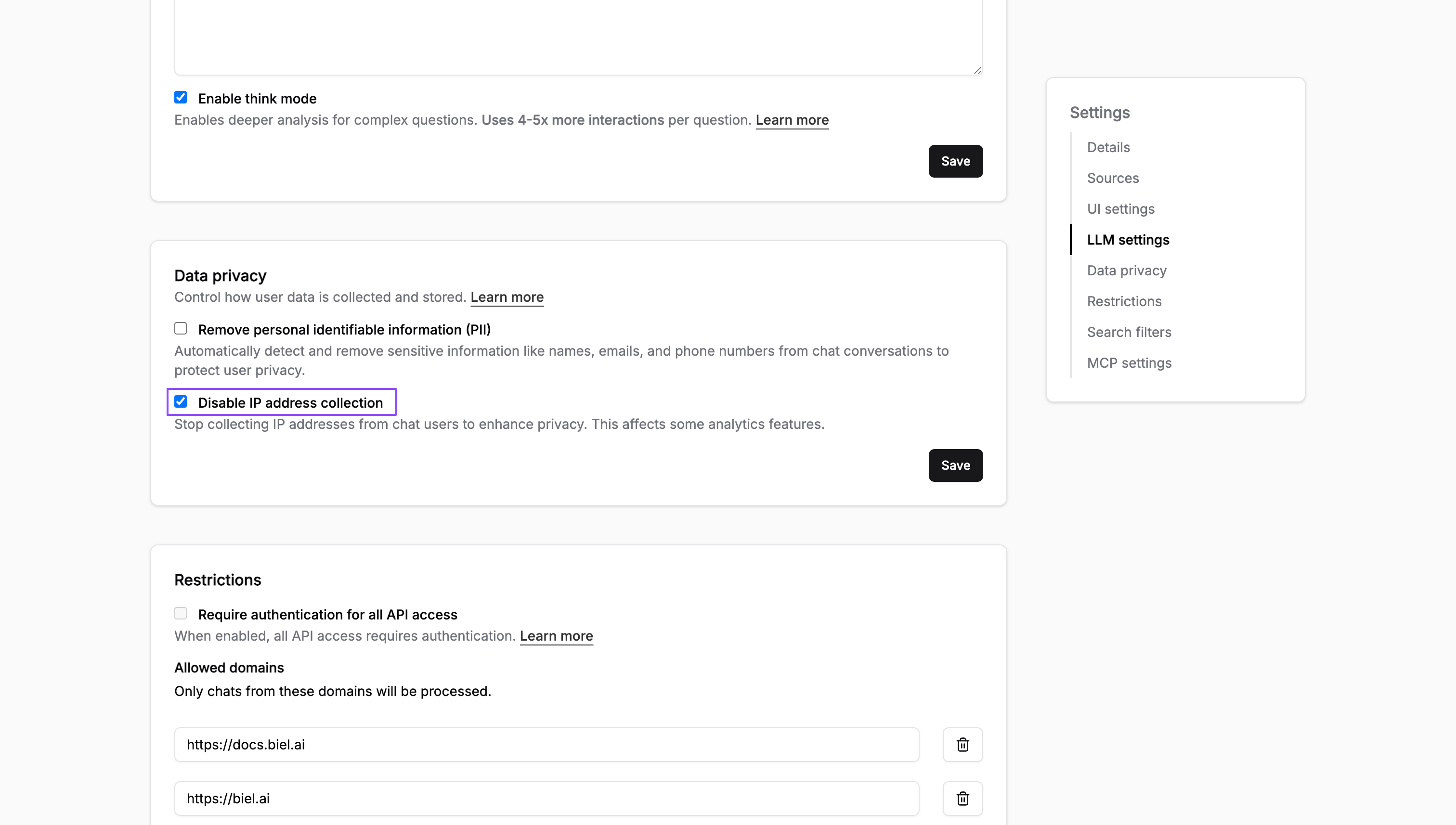The height and width of the screenshot is (825, 1456).
Task: Open MCP settings from the sidebar
Action: coord(1129,362)
